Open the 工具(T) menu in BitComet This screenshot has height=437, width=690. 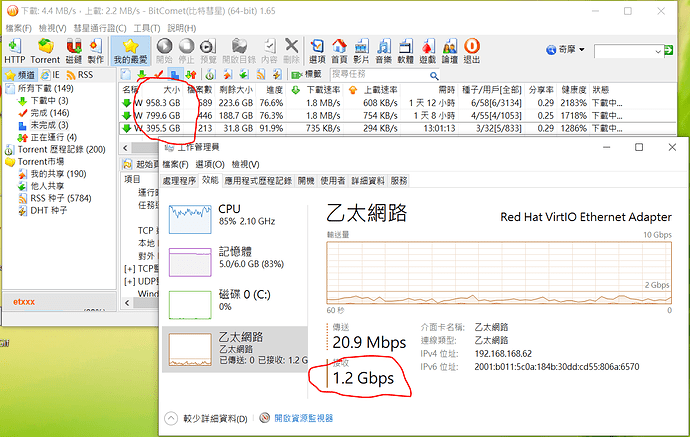(x=147, y=28)
